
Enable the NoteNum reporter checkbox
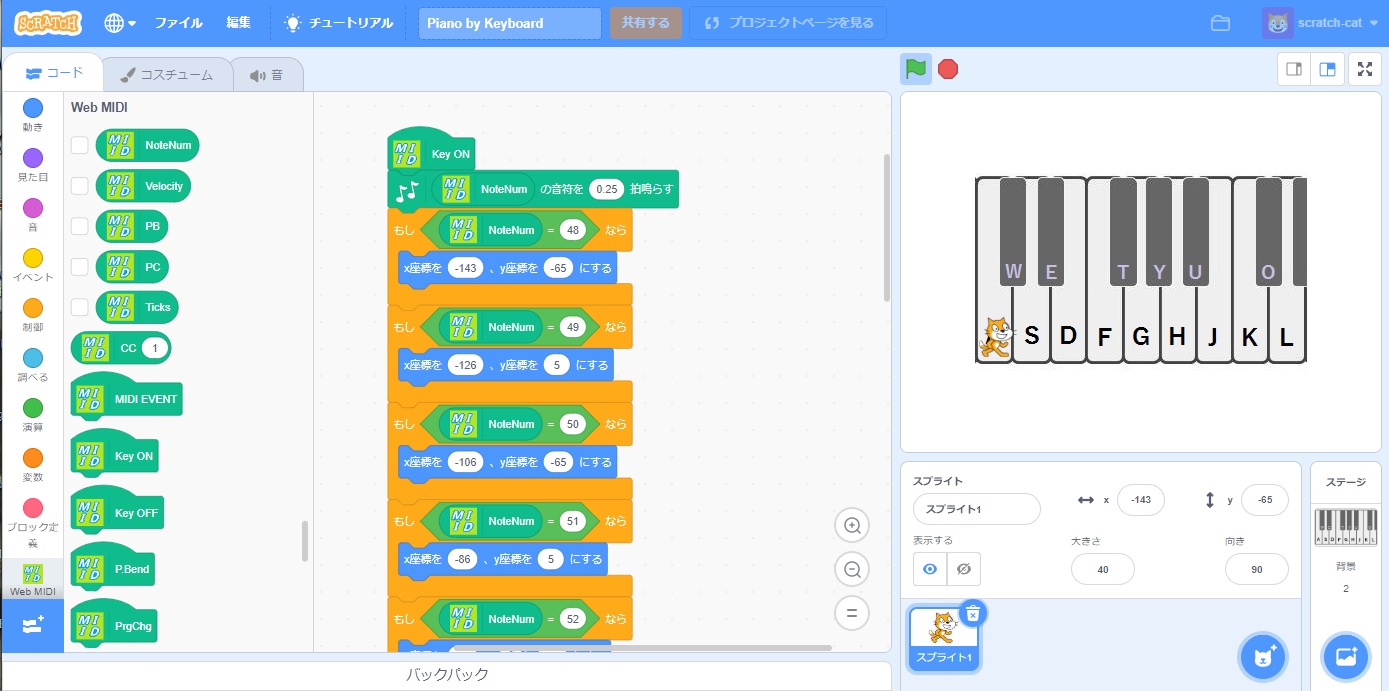(80, 146)
